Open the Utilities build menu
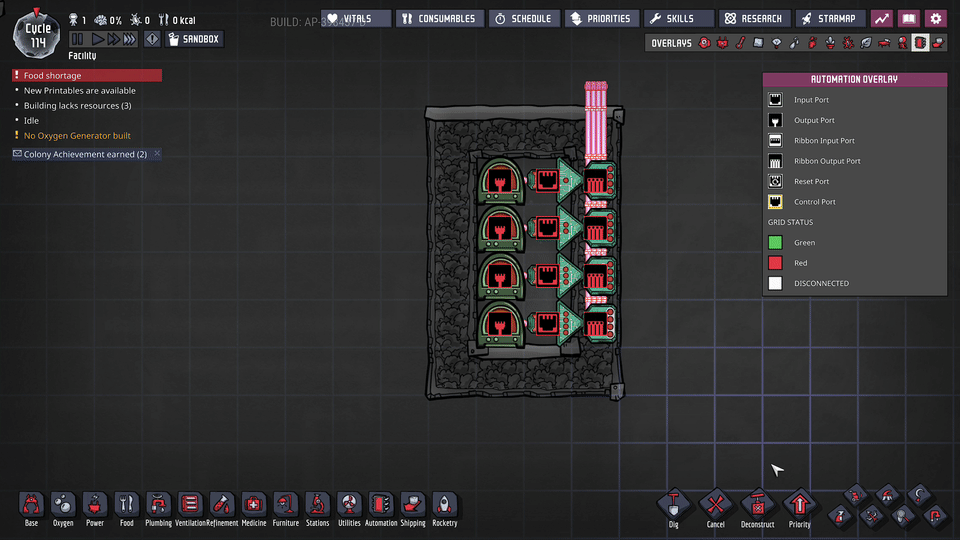Viewport: 960px width, 540px height. point(349,509)
